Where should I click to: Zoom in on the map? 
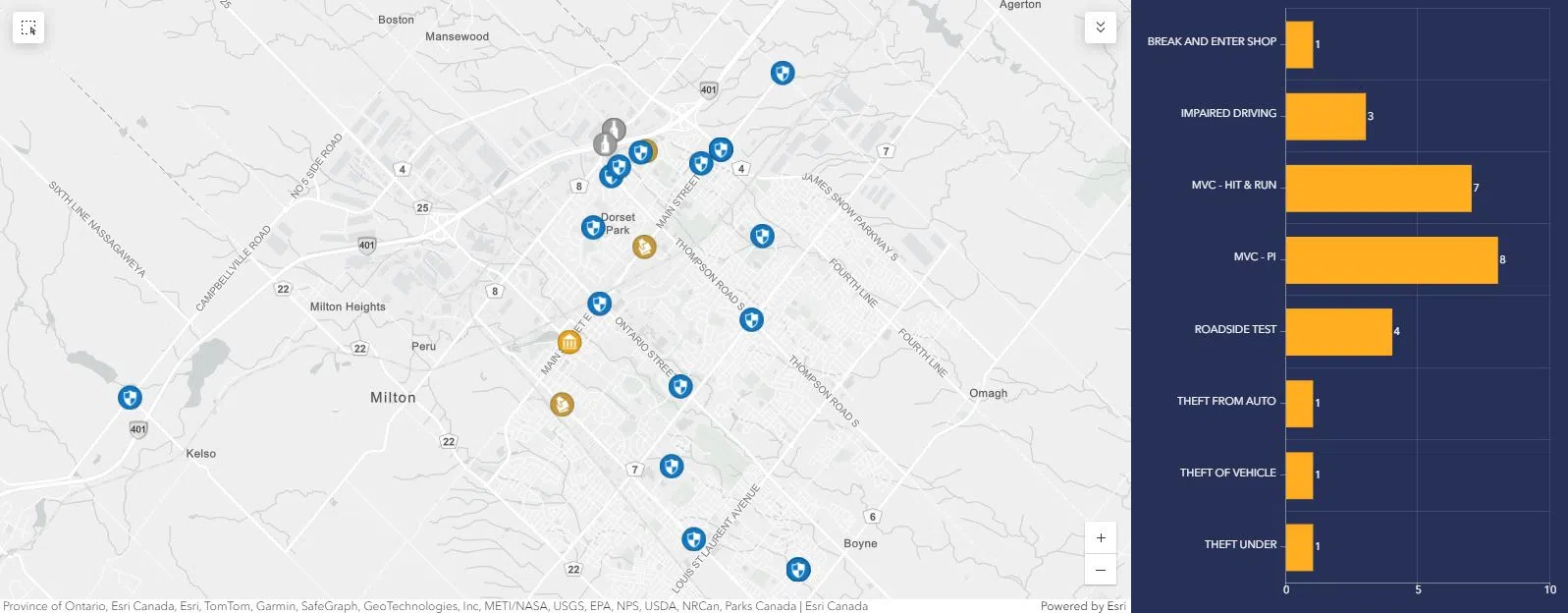tap(1100, 538)
